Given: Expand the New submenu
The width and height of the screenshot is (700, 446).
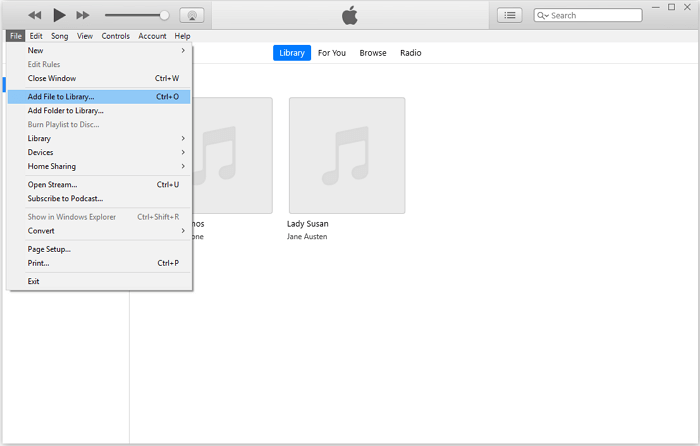Looking at the screenshot, I should [99, 50].
